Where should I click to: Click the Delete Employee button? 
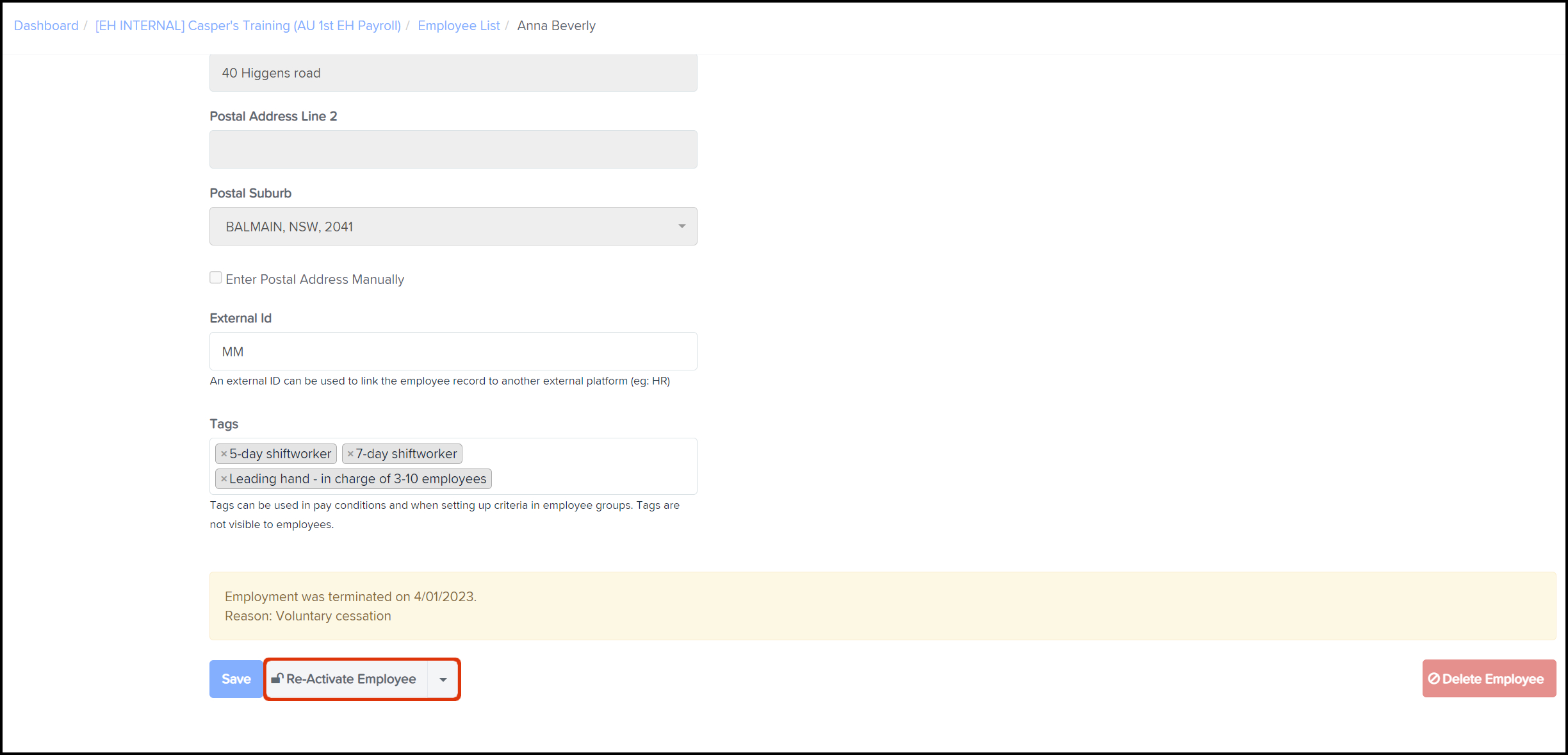tap(1489, 679)
